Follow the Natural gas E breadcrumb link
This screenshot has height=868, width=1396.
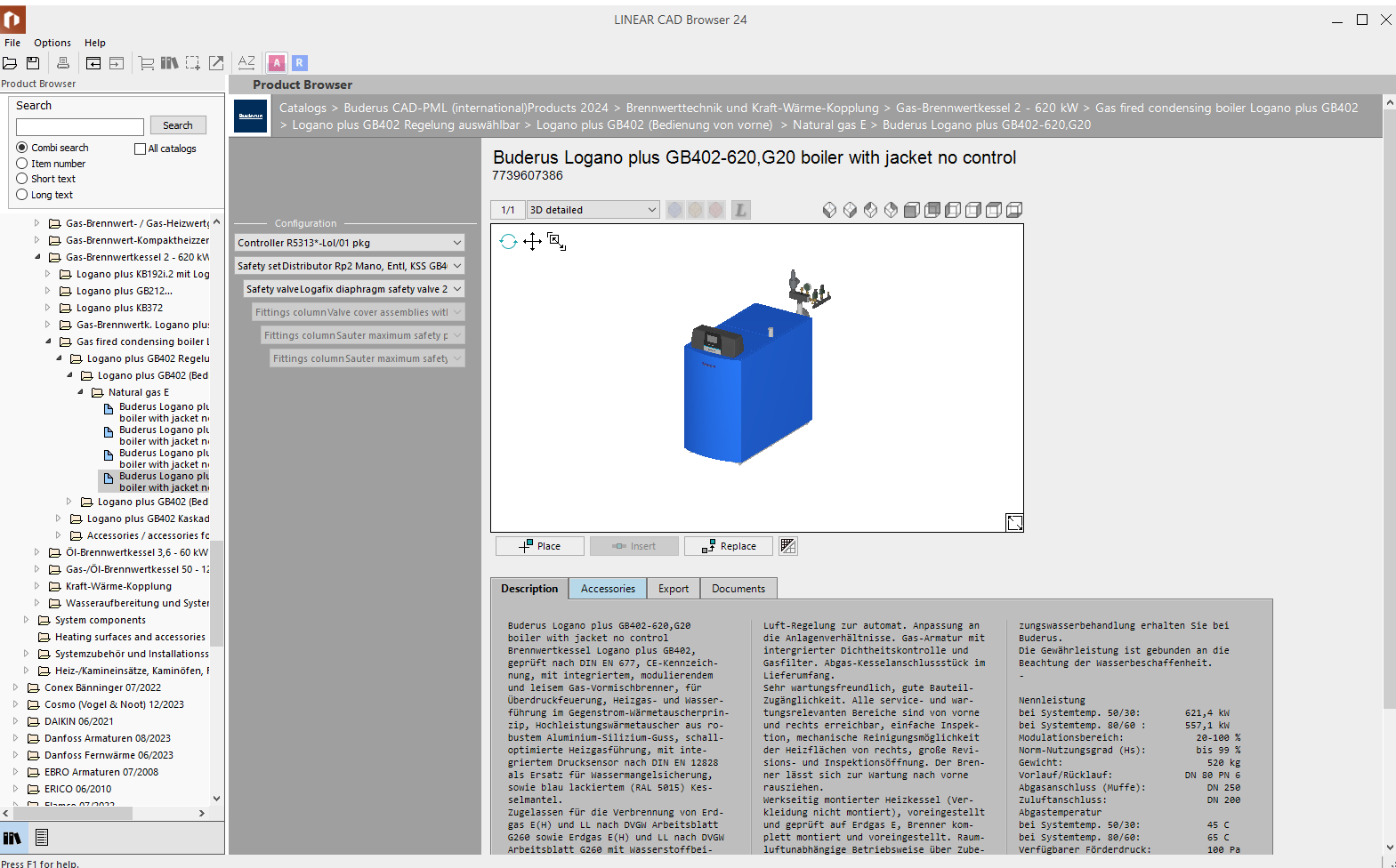(829, 125)
